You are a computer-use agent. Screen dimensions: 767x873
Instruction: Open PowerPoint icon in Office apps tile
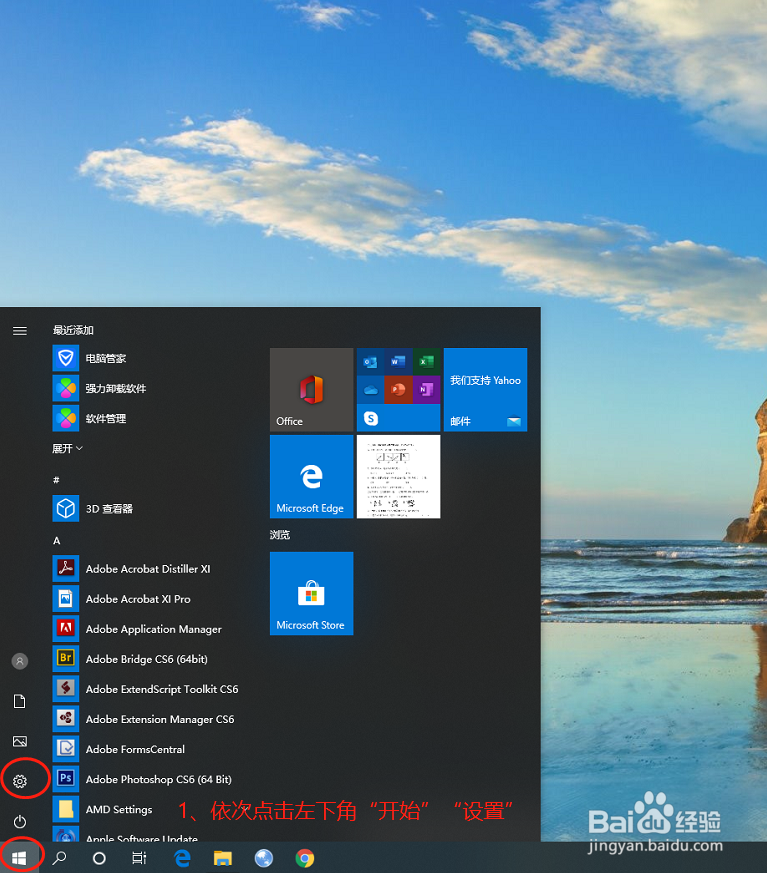click(x=398, y=390)
